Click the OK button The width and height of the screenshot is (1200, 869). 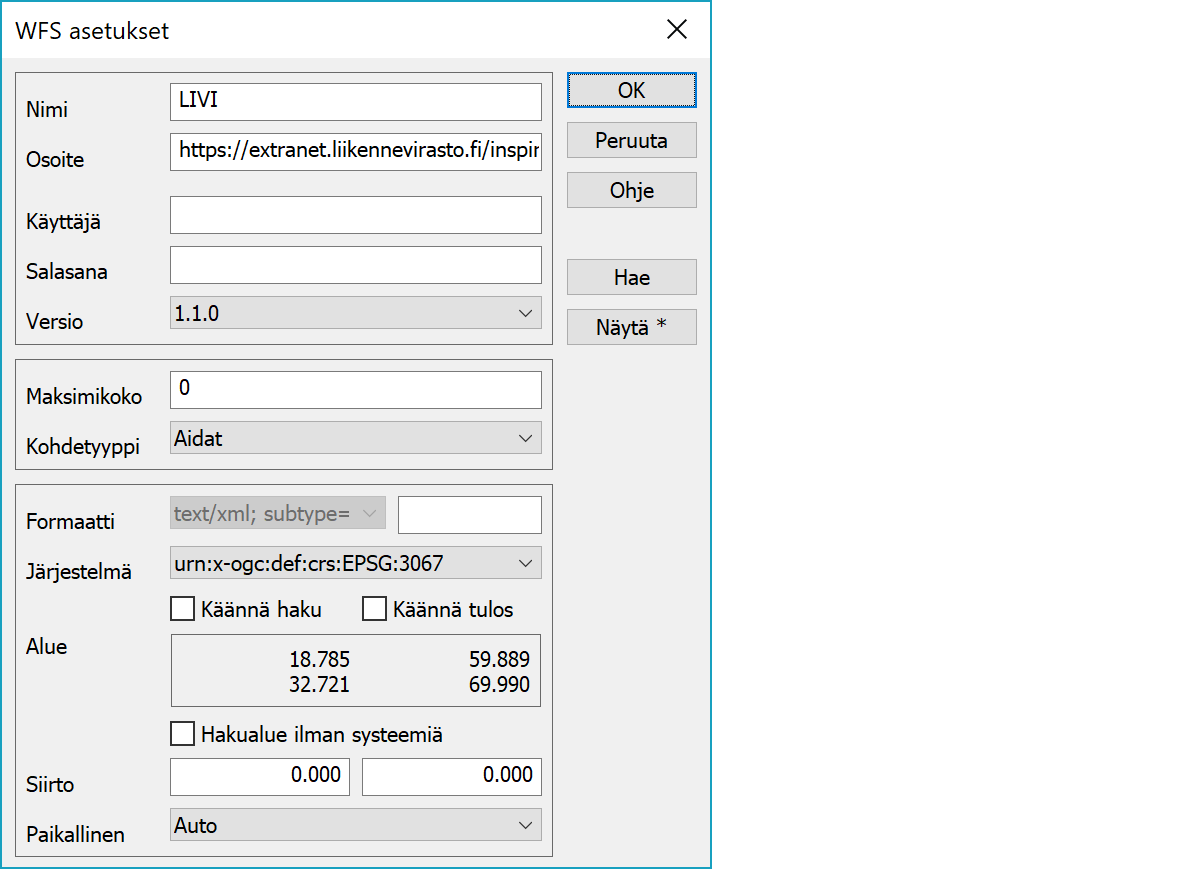[x=631, y=90]
